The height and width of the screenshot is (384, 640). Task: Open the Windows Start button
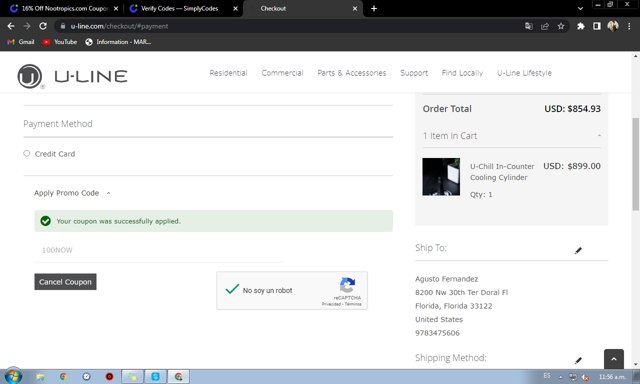tap(13, 376)
